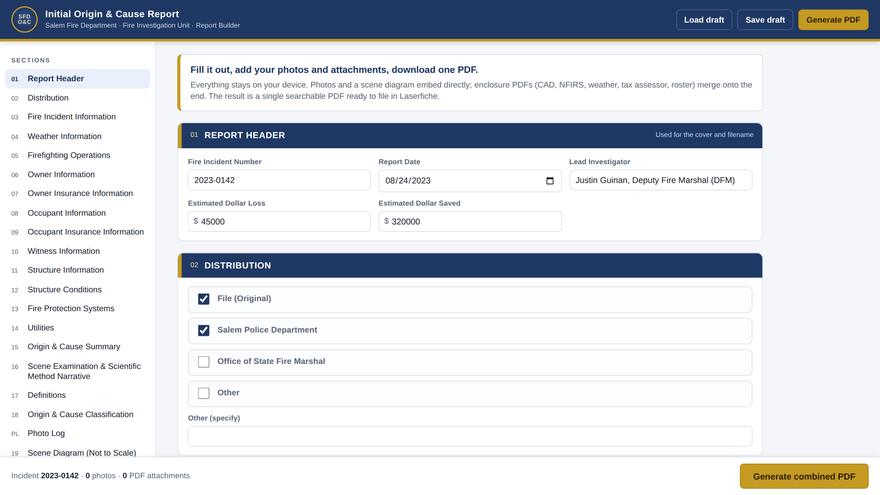Go to Fire Protection Systems
Image resolution: width=880 pixels, height=495 pixels.
coord(77,309)
